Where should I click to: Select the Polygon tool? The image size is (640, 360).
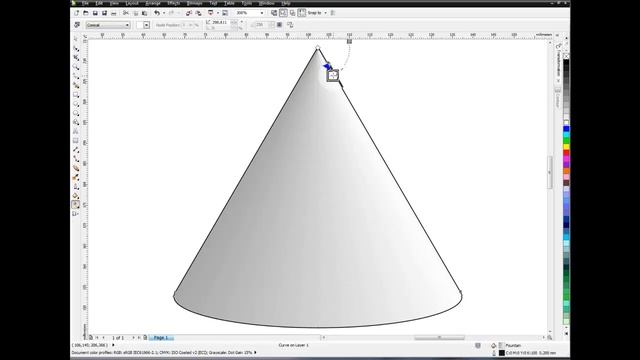(x=76, y=113)
